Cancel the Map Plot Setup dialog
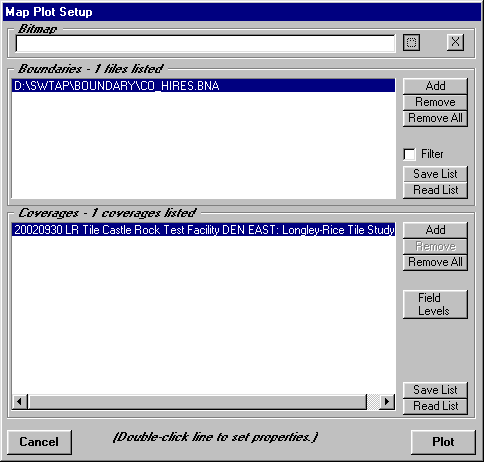The image size is (484, 462). click(x=39, y=442)
